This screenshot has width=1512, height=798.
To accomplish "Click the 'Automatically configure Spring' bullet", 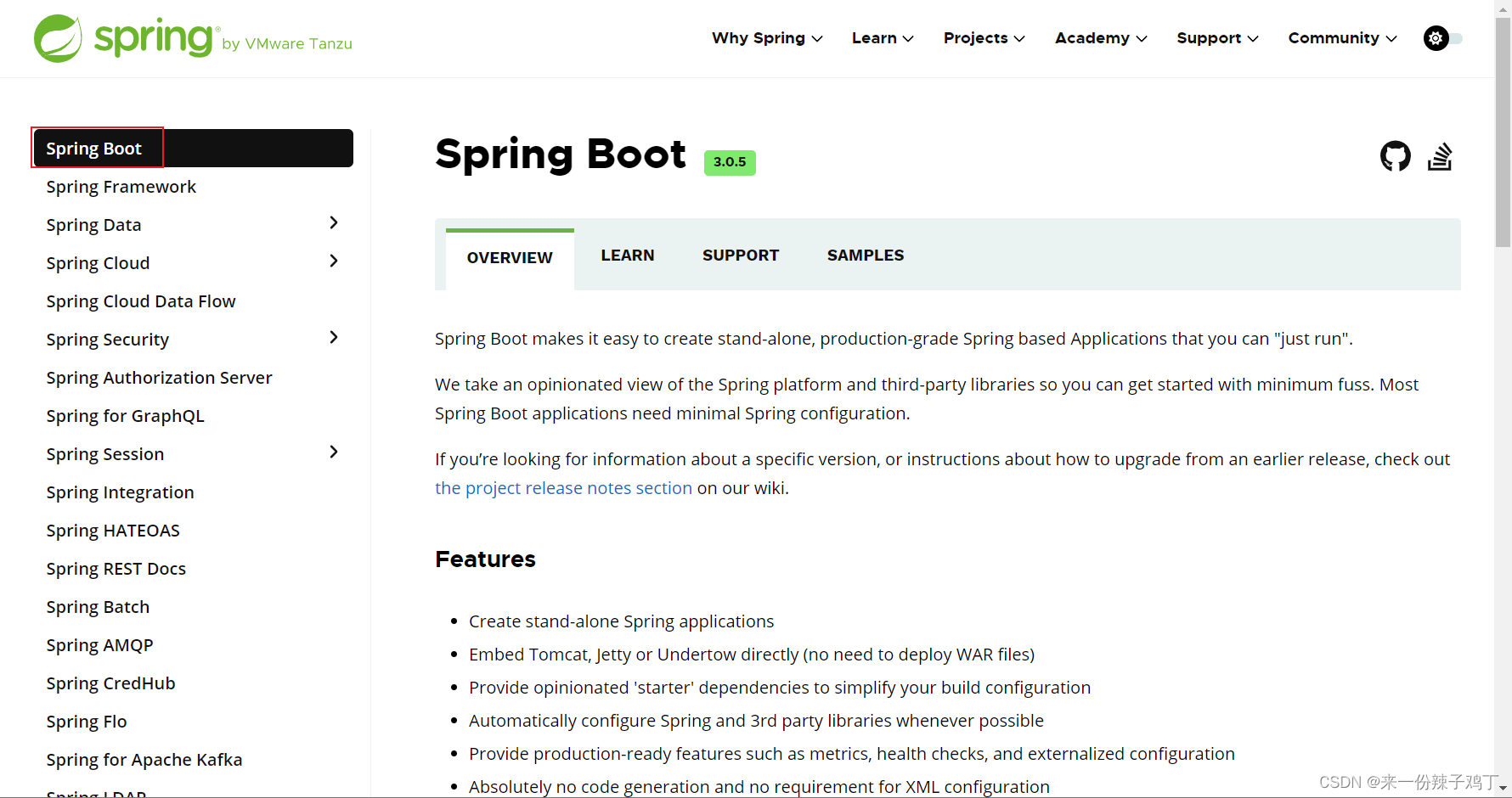I will (x=756, y=721).
